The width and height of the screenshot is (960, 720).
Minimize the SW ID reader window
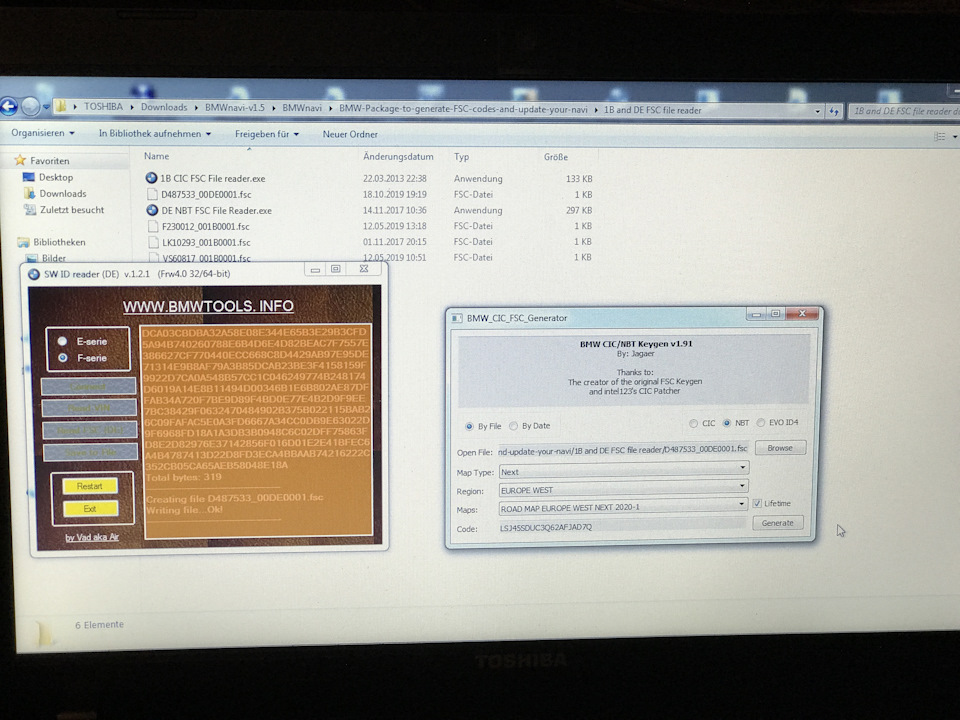point(315,269)
